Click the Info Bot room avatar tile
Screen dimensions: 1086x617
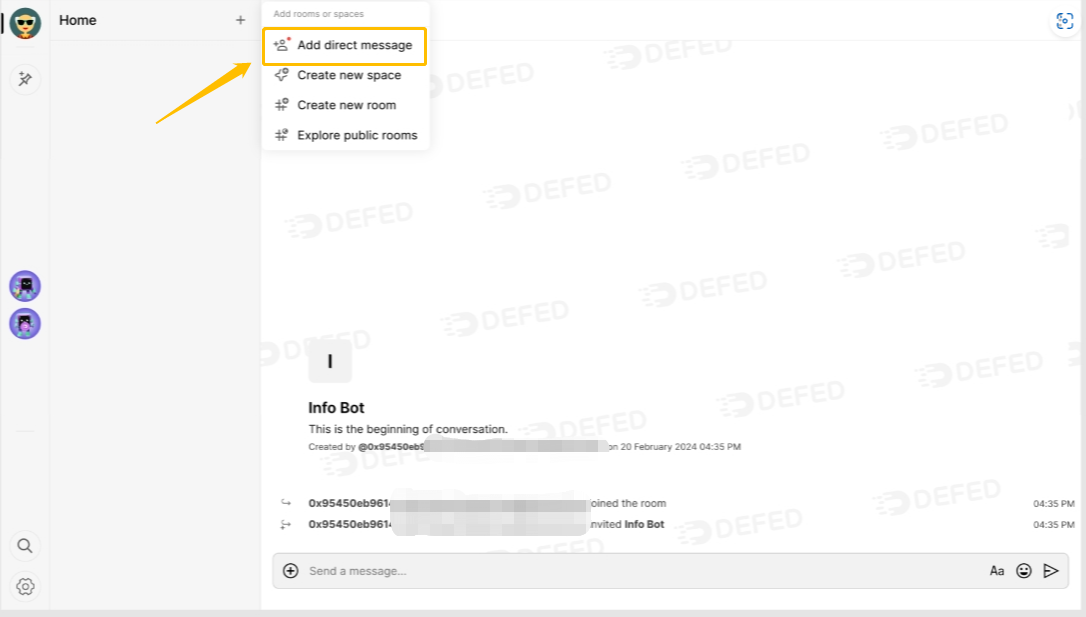[x=330, y=361]
